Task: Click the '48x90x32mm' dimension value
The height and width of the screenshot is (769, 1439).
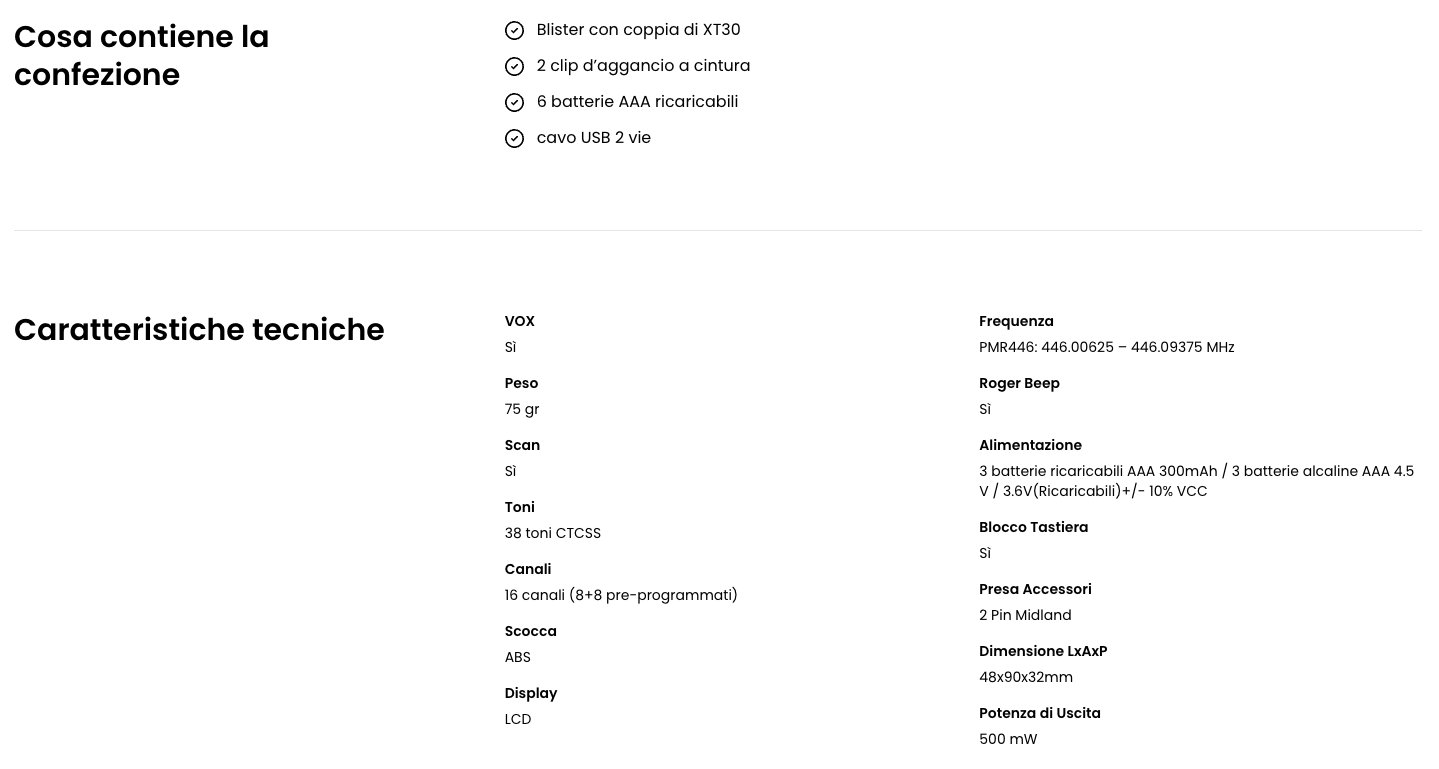Action: coord(1026,677)
